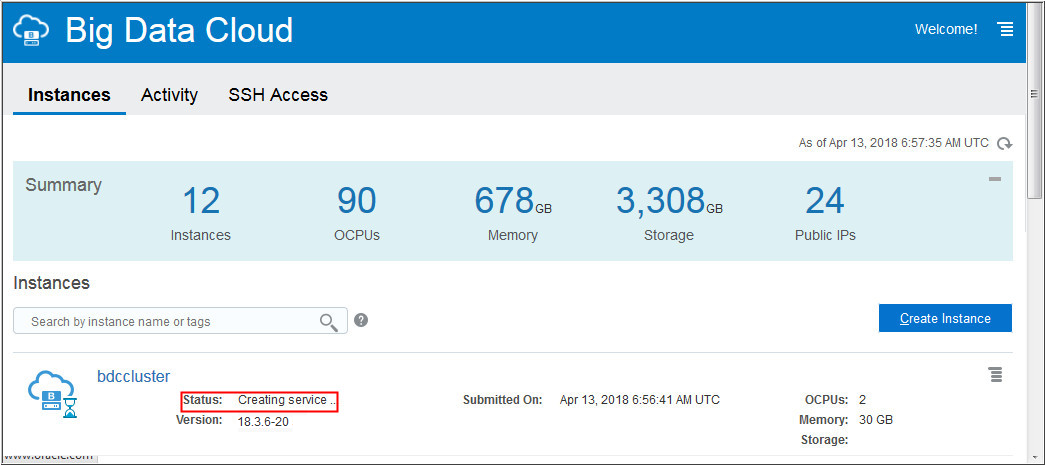This screenshot has width=1045, height=465.
Task: Open the help question mark icon
Action: (361, 320)
